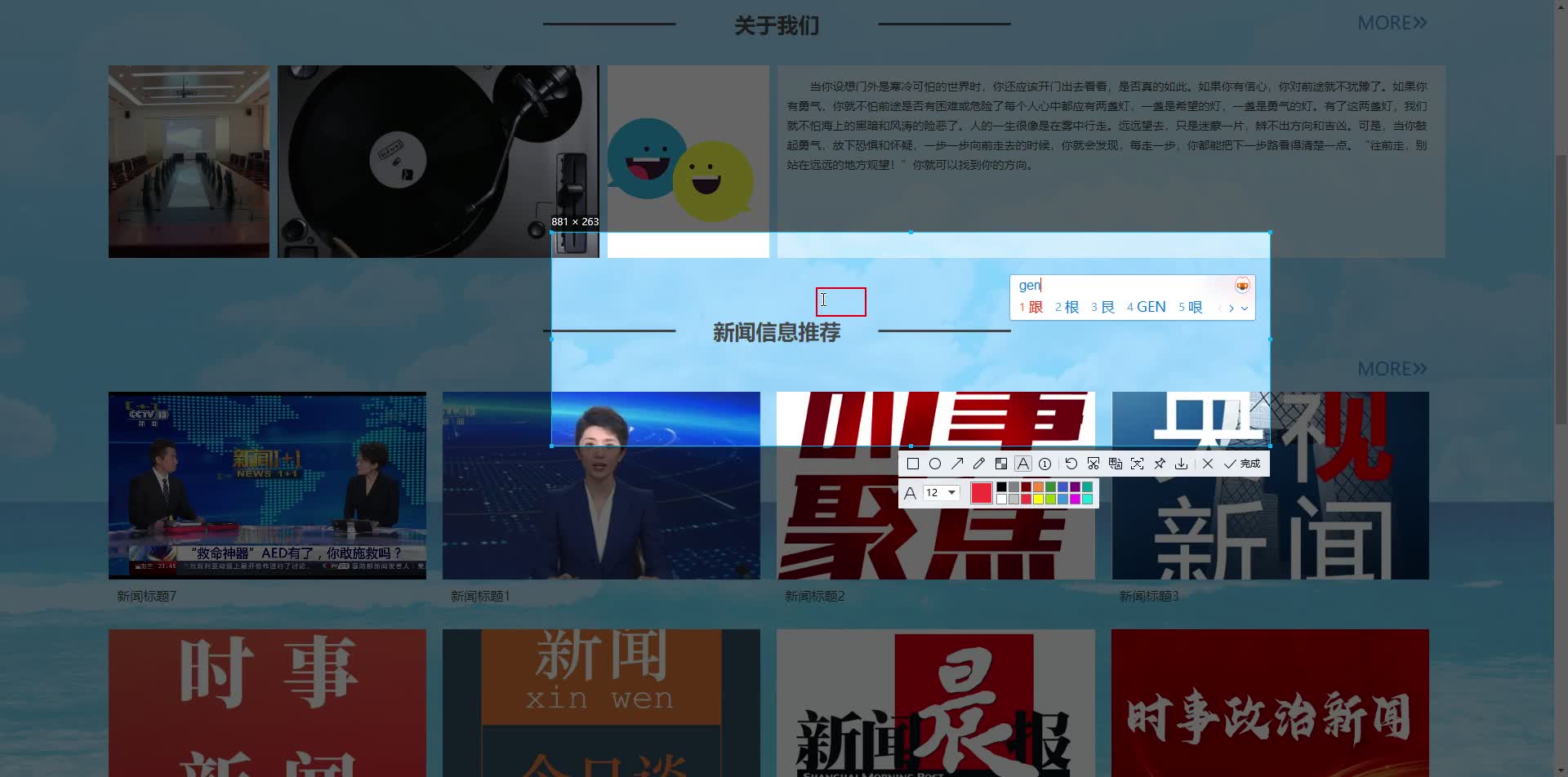Undo the last annotation
The height and width of the screenshot is (777, 1568).
pos(1071,464)
